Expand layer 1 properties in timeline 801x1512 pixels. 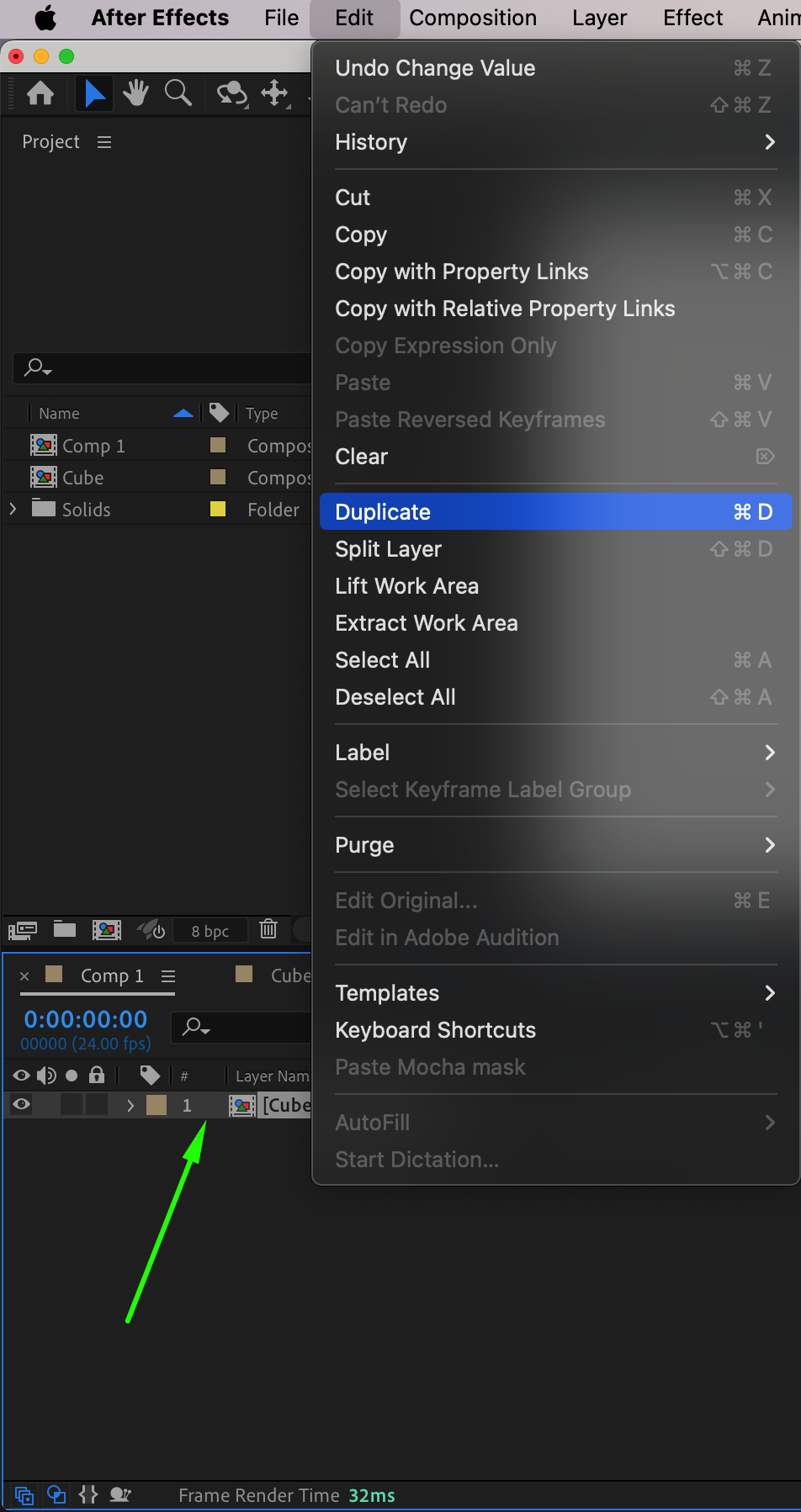click(x=130, y=1105)
